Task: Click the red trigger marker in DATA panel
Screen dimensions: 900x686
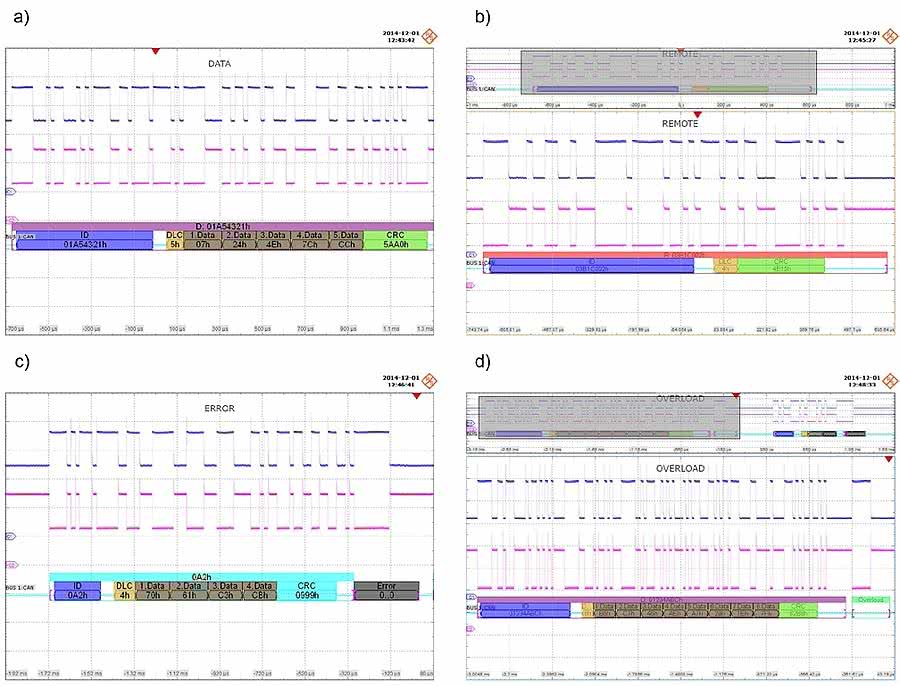Action: 154,51
